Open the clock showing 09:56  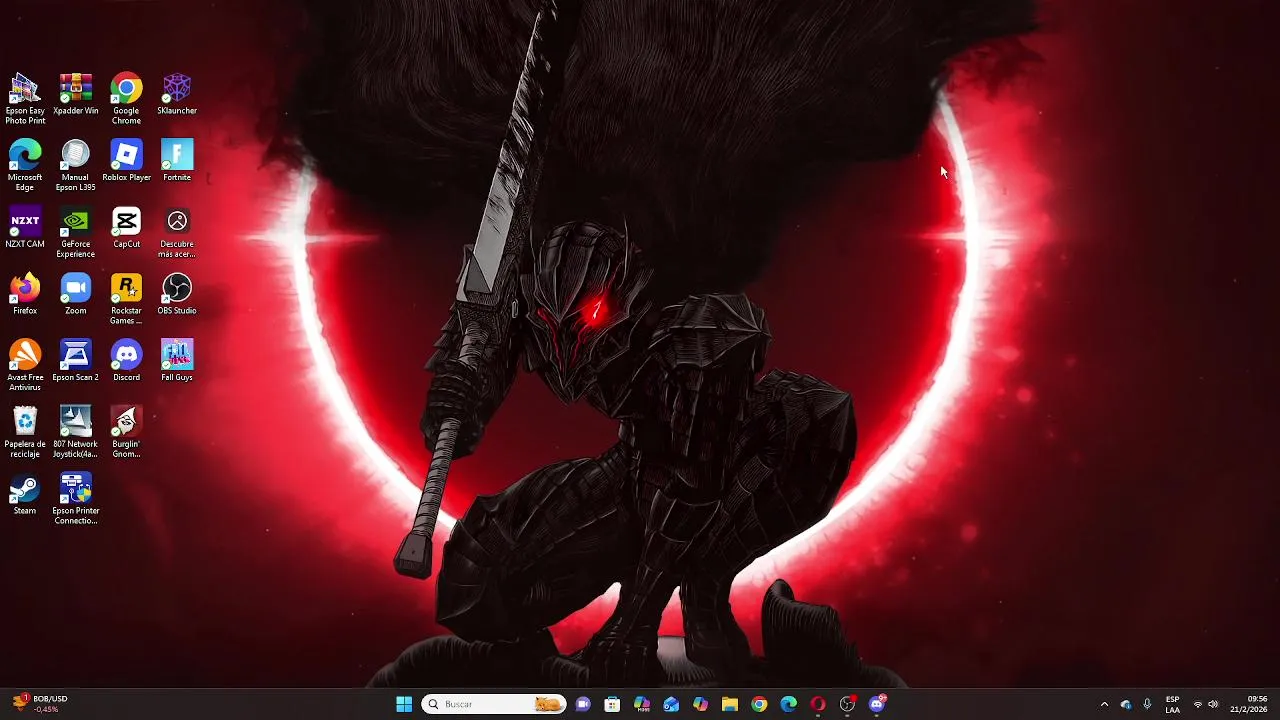click(1249, 704)
